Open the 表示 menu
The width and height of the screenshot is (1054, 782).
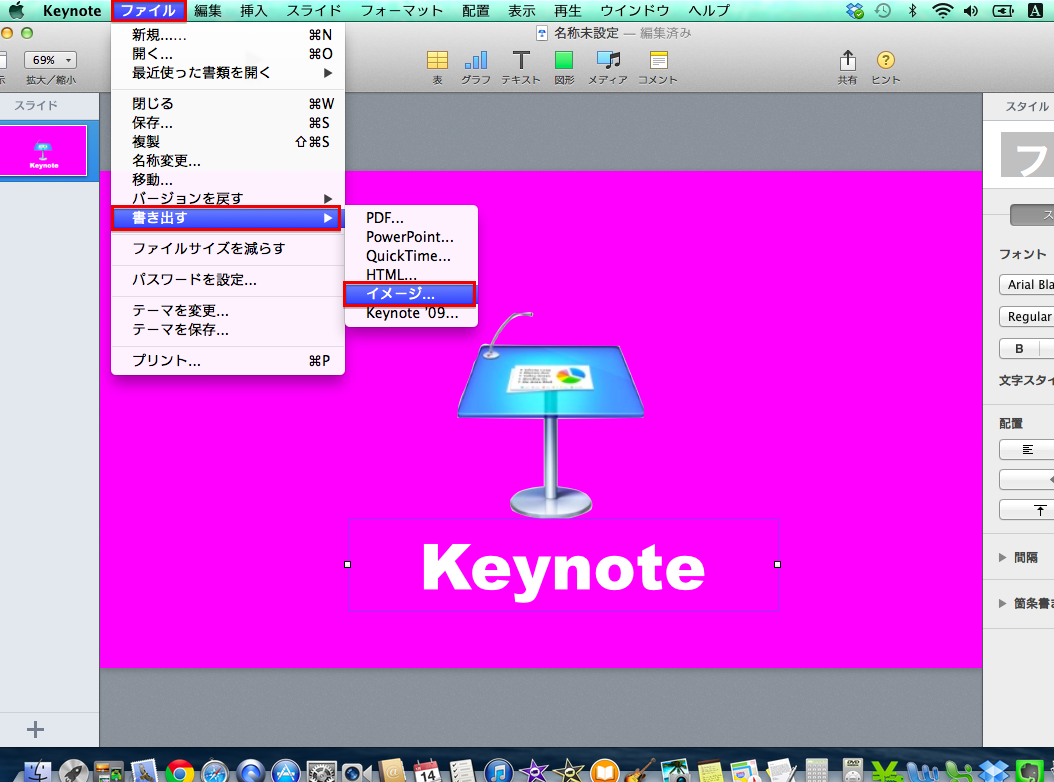[x=521, y=10]
